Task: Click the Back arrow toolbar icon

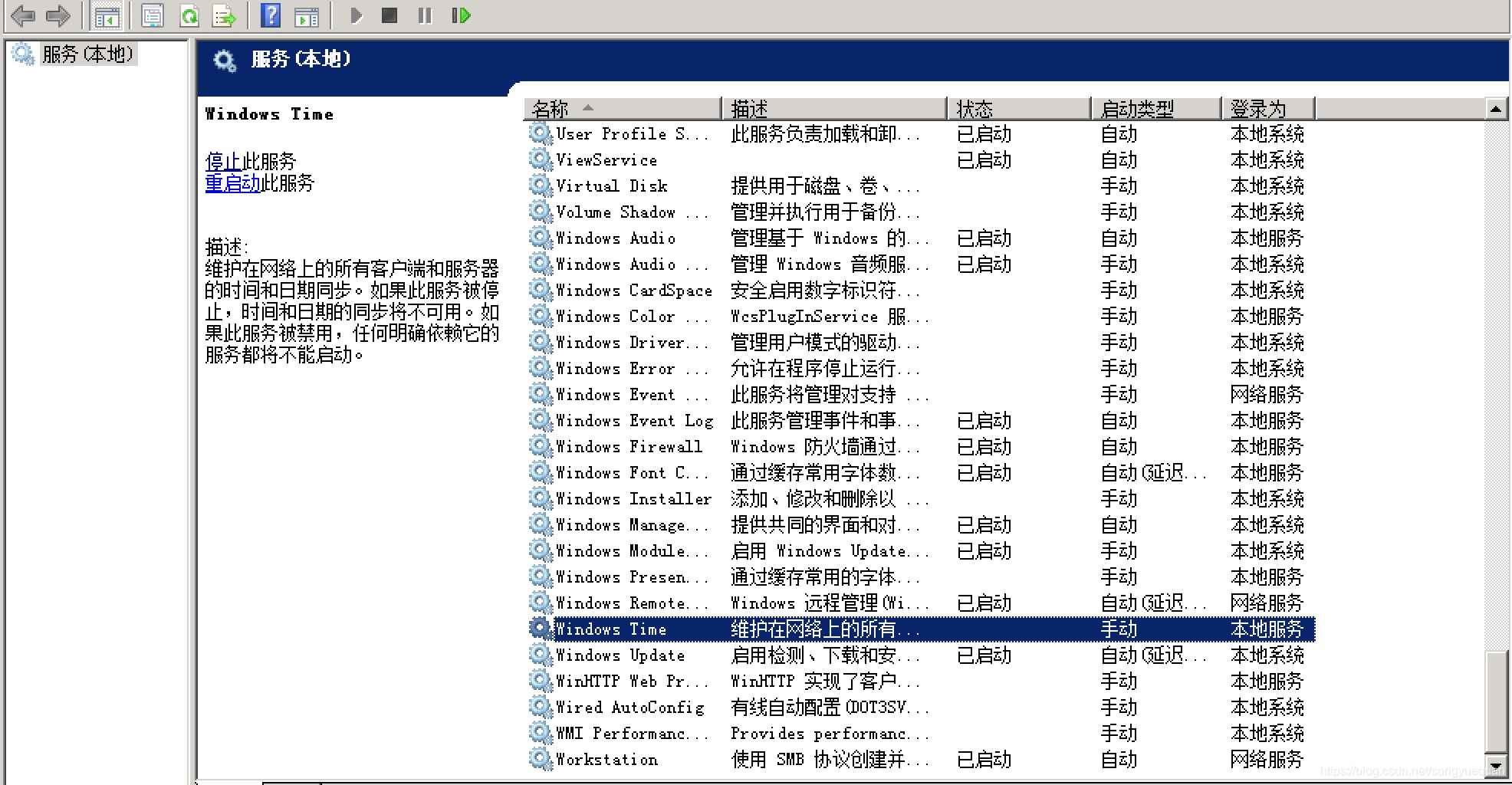Action: tap(23, 15)
